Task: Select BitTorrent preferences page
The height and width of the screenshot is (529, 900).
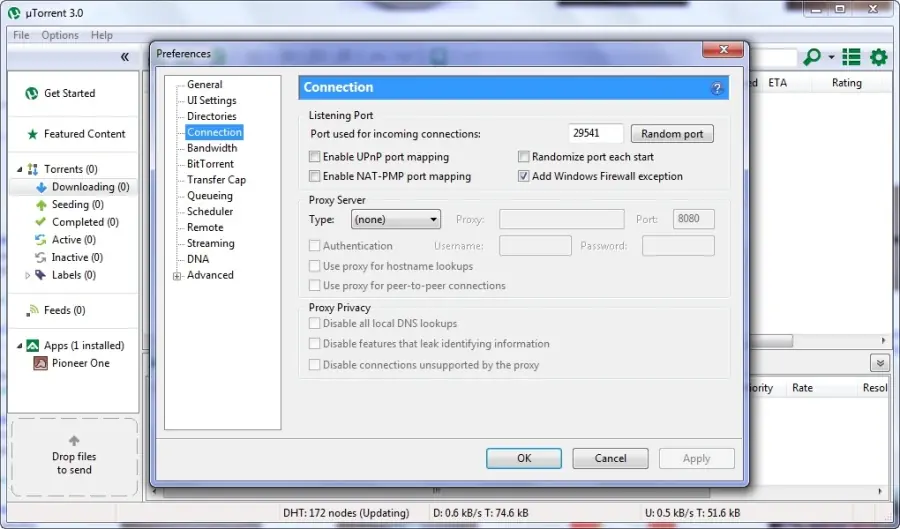Action: (210, 164)
